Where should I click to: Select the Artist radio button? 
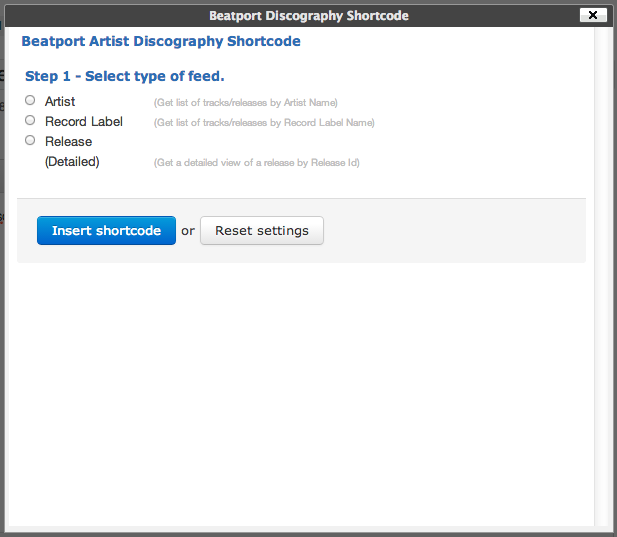tap(30, 100)
